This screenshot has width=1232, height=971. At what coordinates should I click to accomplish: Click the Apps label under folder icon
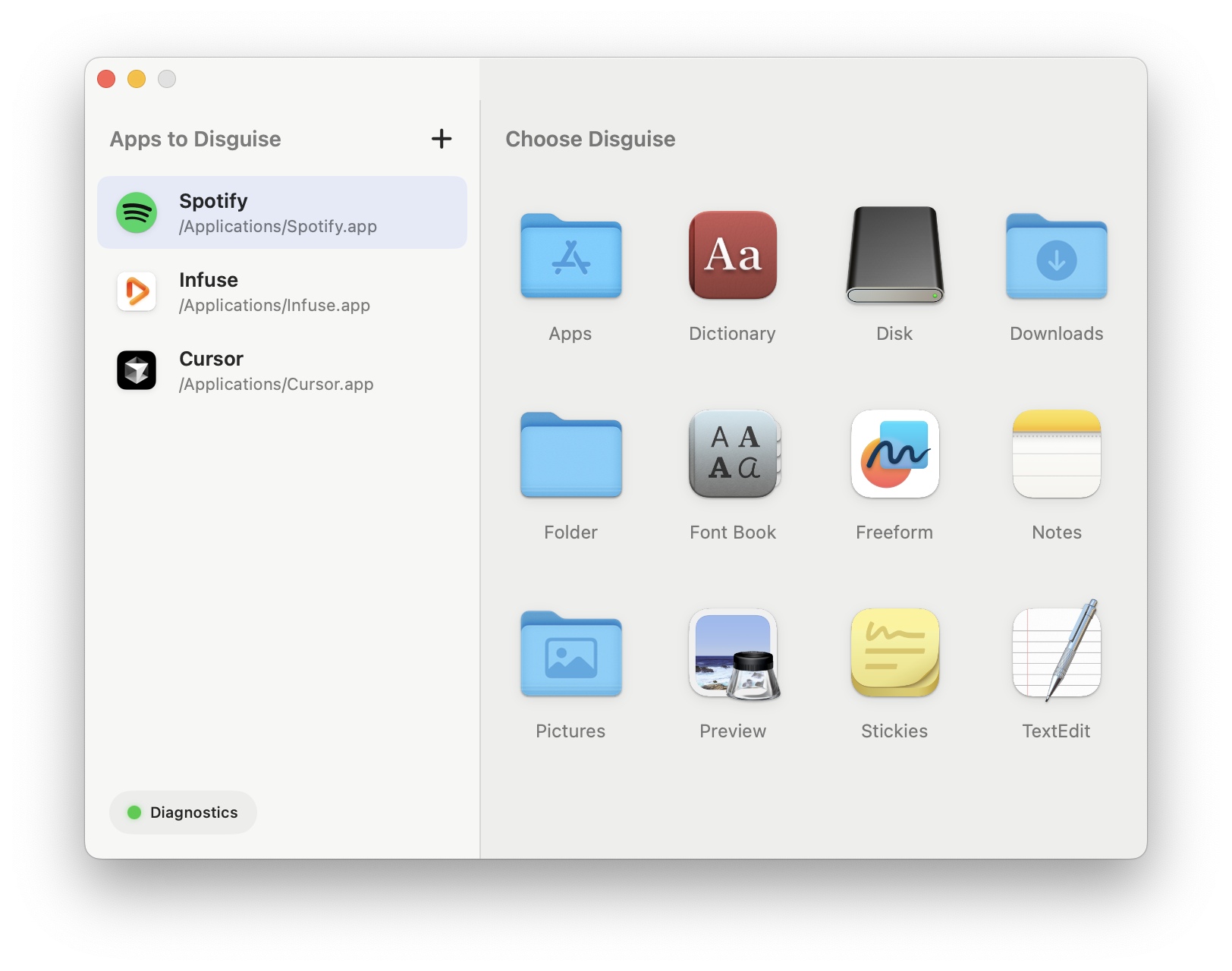pos(570,335)
